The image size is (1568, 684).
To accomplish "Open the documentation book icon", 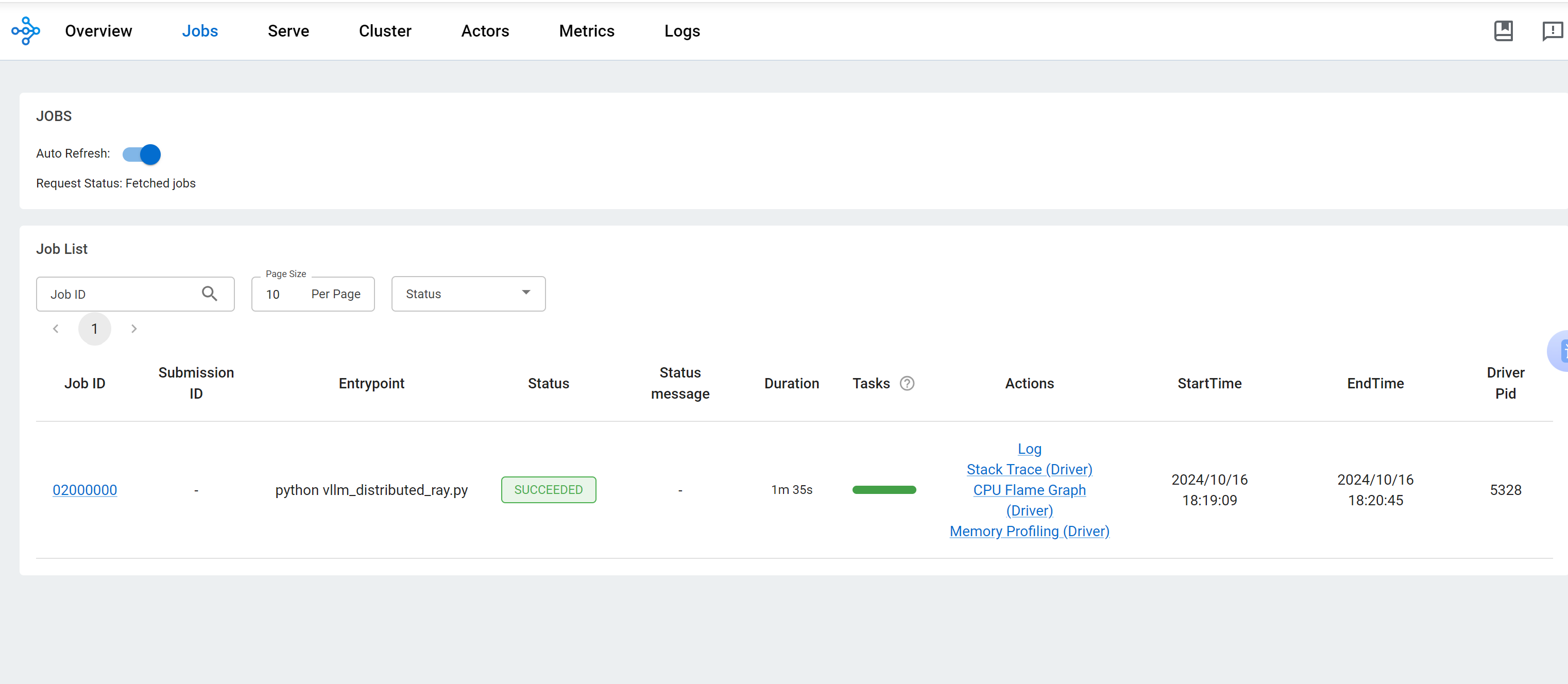I will coord(1503,31).
